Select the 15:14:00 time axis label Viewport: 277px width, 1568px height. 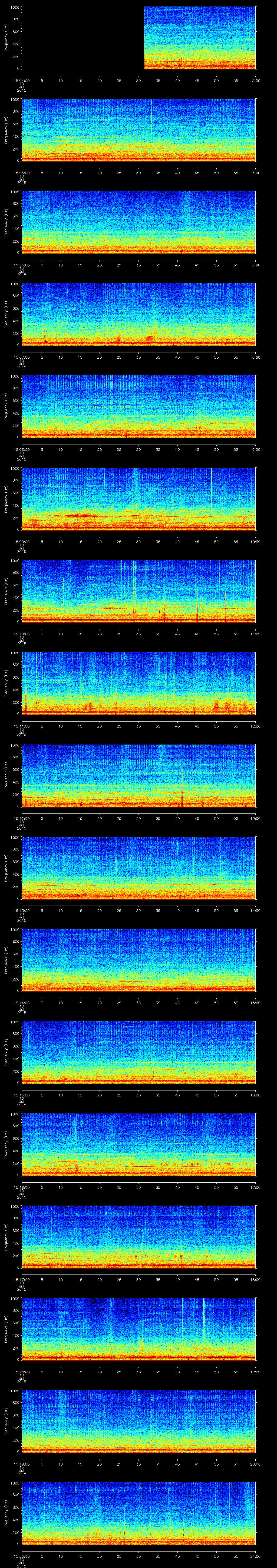[21, 1003]
